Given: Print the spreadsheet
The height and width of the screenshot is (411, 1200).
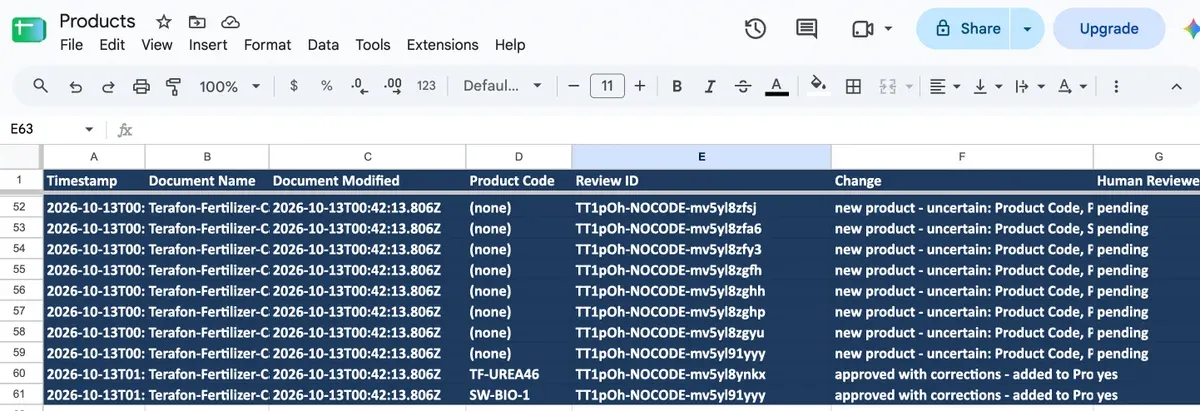Looking at the screenshot, I should (141, 86).
